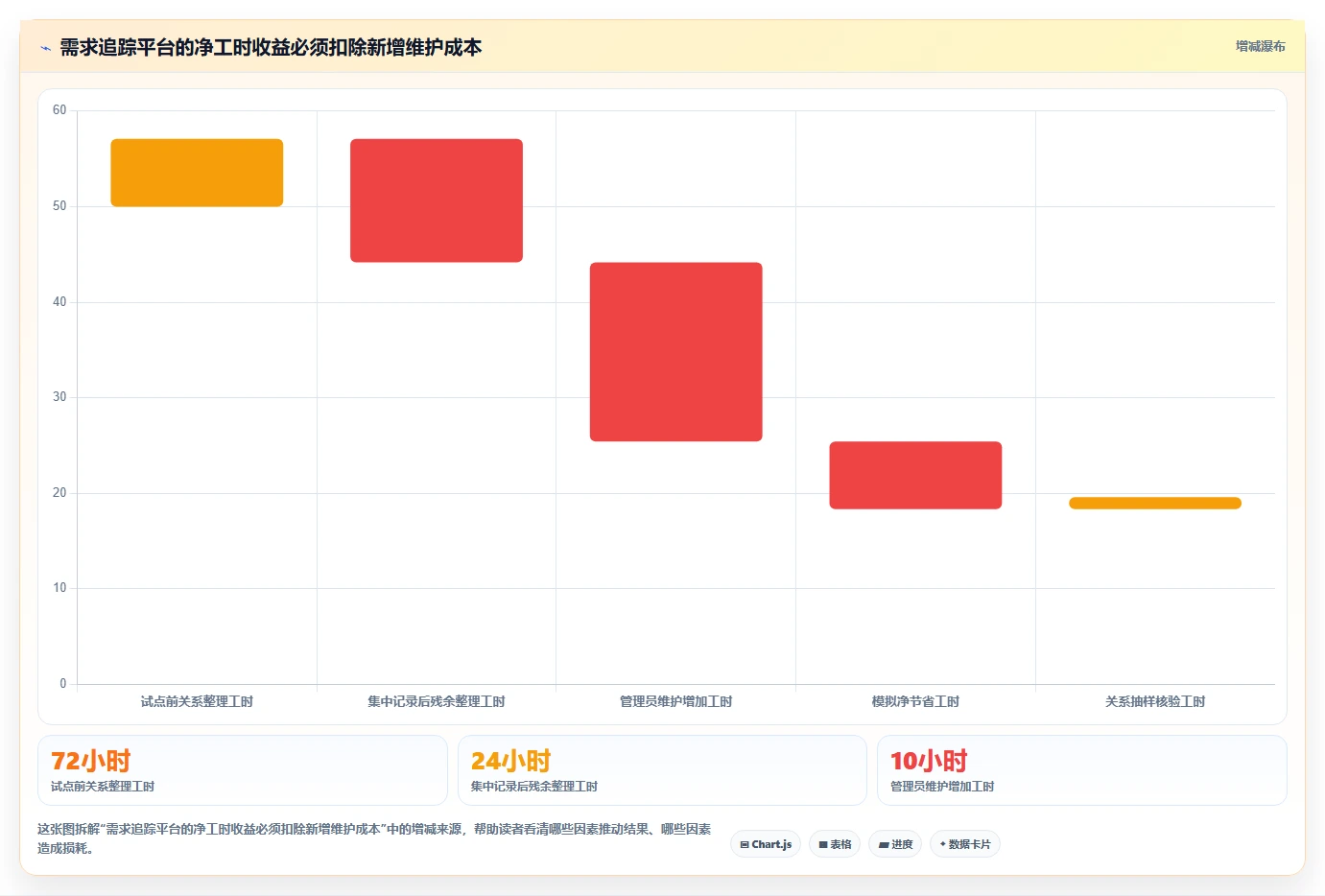Click the x-axis label 管理员维护增加工时

coord(676,701)
